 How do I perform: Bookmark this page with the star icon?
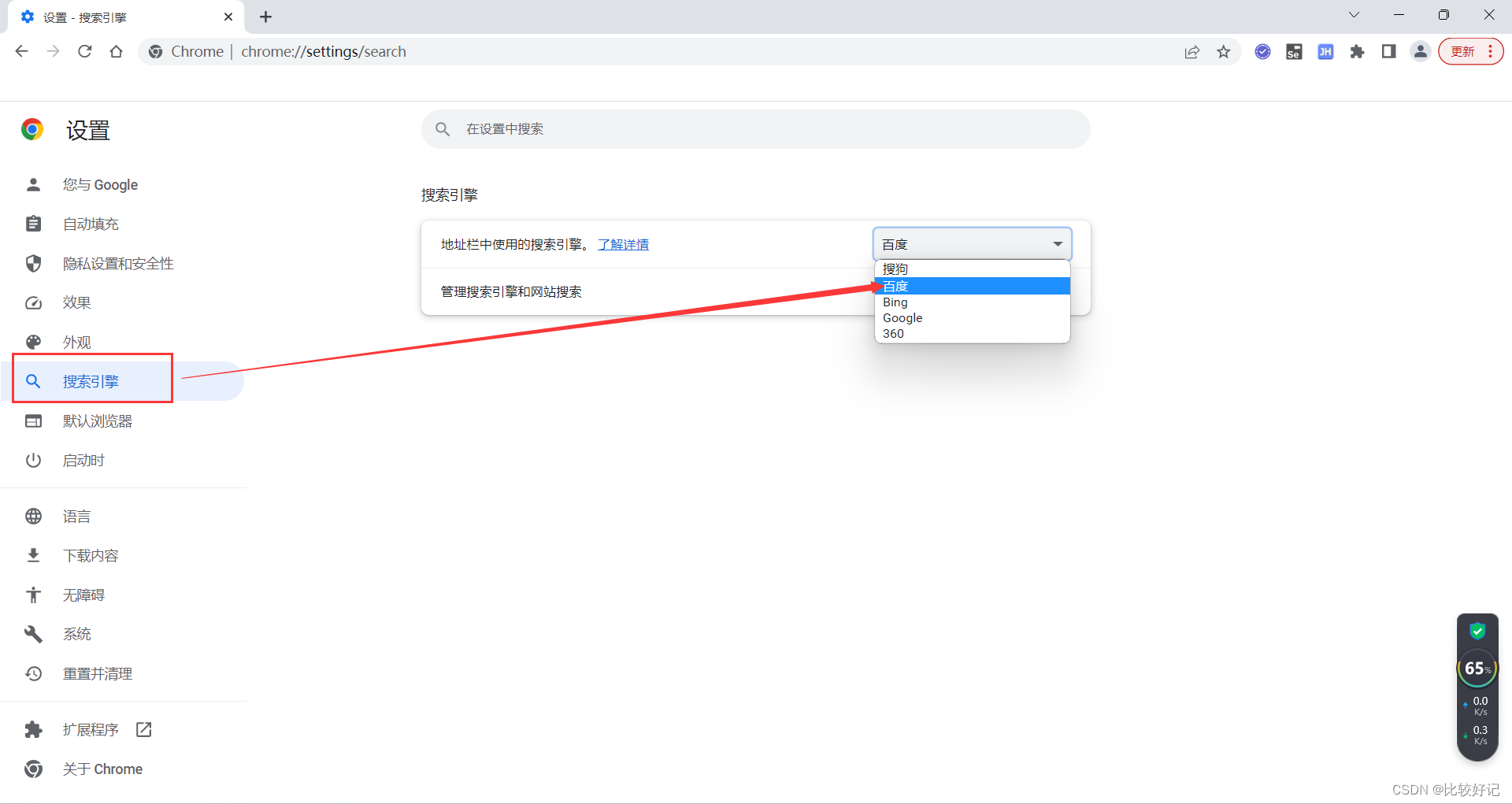(1223, 52)
